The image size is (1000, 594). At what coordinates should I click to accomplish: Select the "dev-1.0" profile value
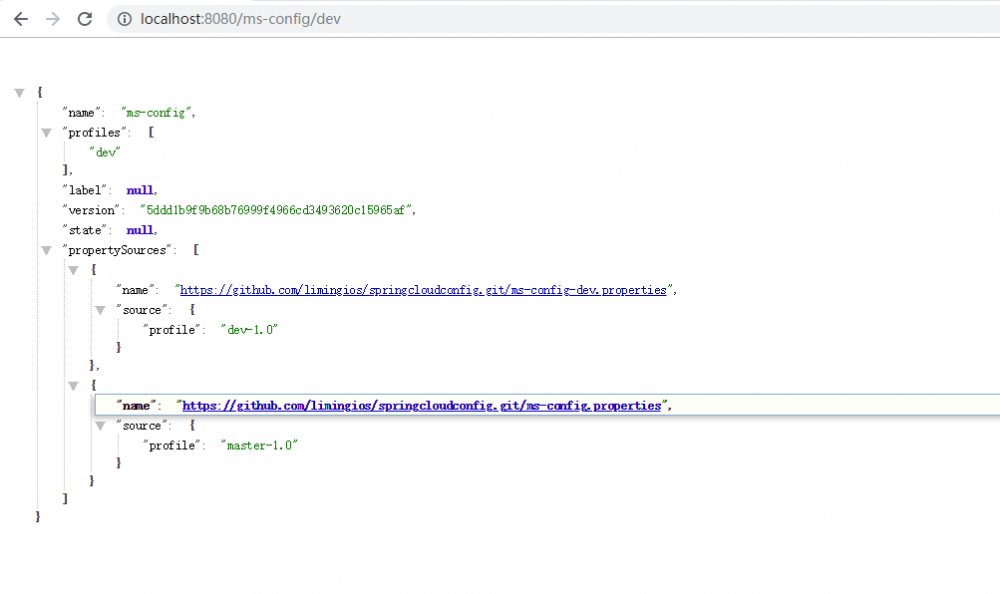[x=249, y=330]
